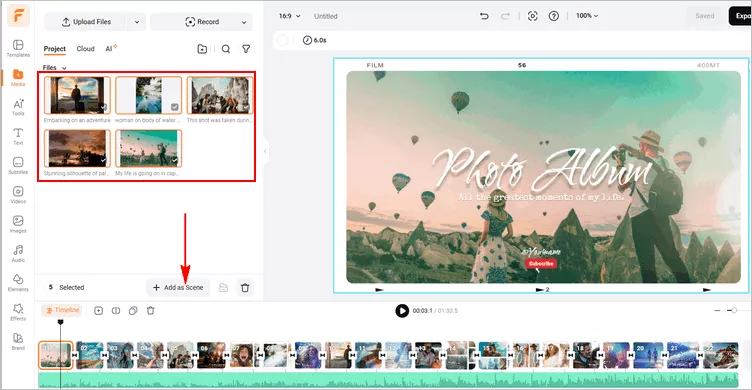This screenshot has height=390, width=752.
Task: Open the Elements sidebar panel
Action: 18,283
